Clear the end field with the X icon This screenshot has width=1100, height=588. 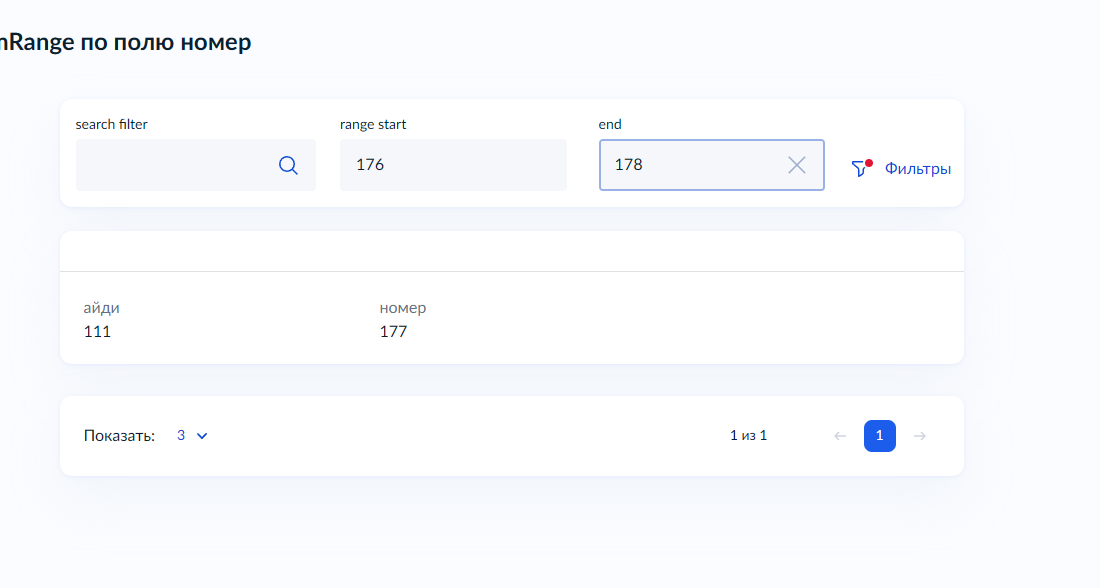coord(796,165)
